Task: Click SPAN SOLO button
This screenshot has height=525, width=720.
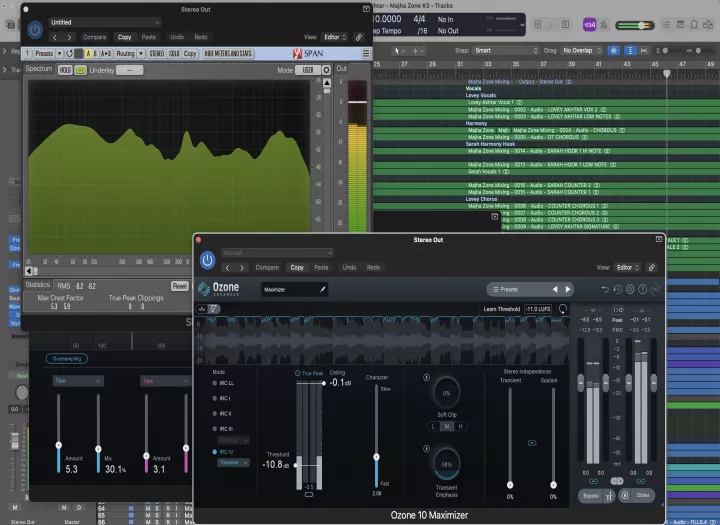Action: point(174,54)
